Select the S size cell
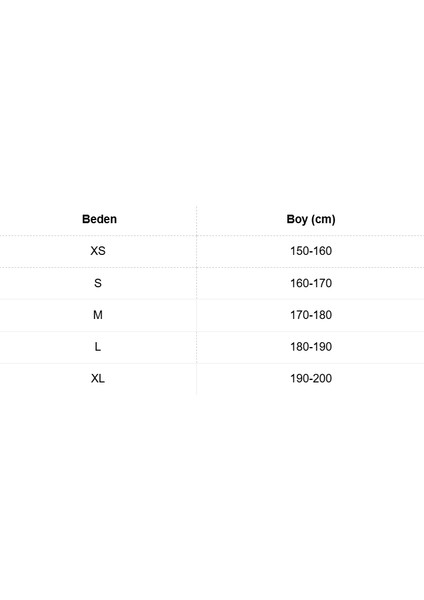 [x=98, y=283]
